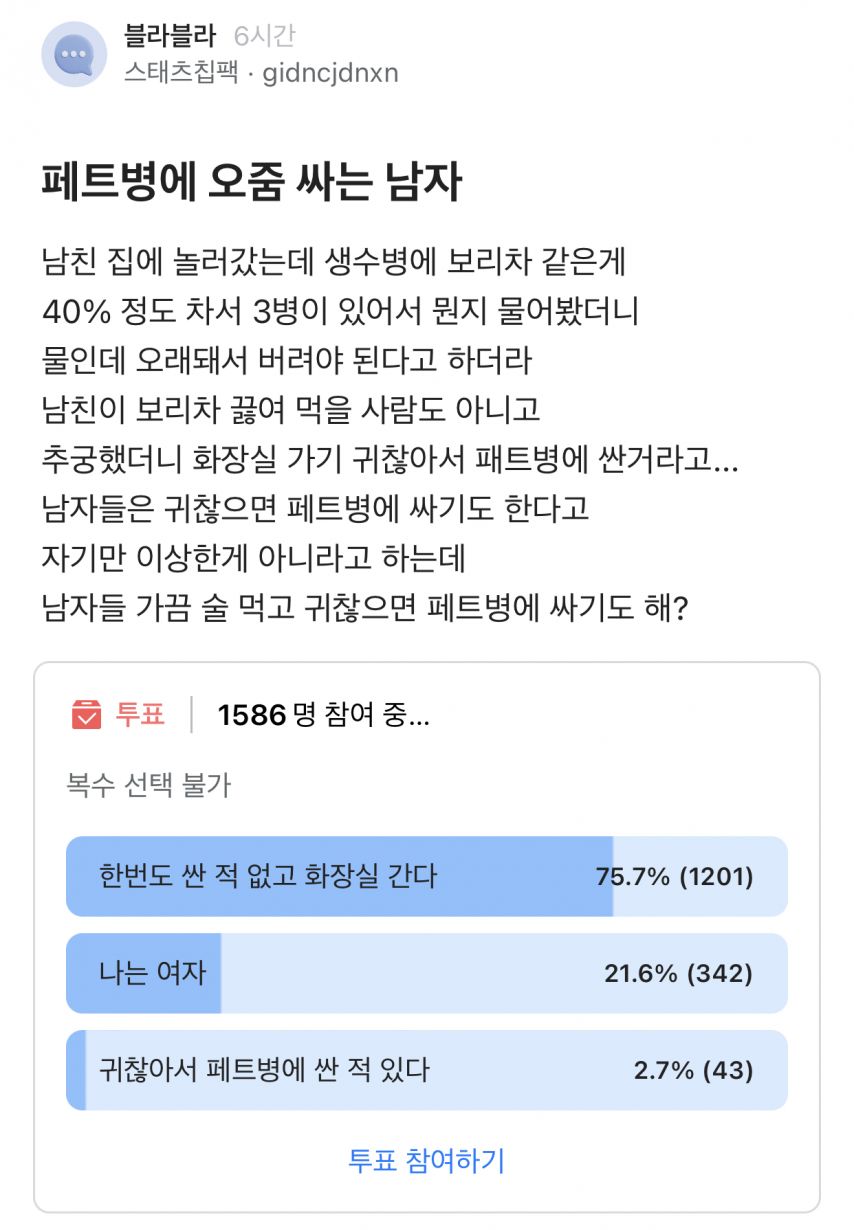Viewport: 854px width, 1230px height.
Task: Open the 스태츠칩팩 company name
Action: (x=181, y=73)
